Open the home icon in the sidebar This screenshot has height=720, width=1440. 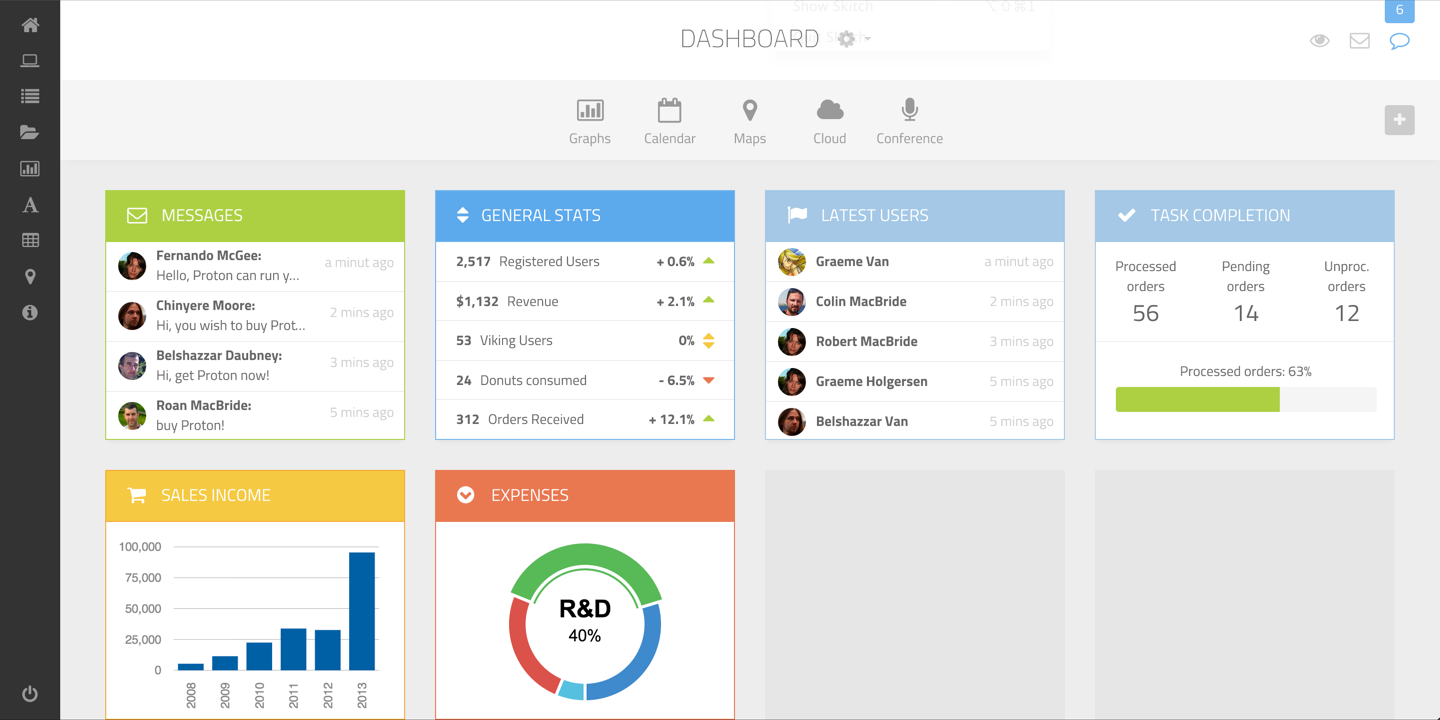pos(30,25)
